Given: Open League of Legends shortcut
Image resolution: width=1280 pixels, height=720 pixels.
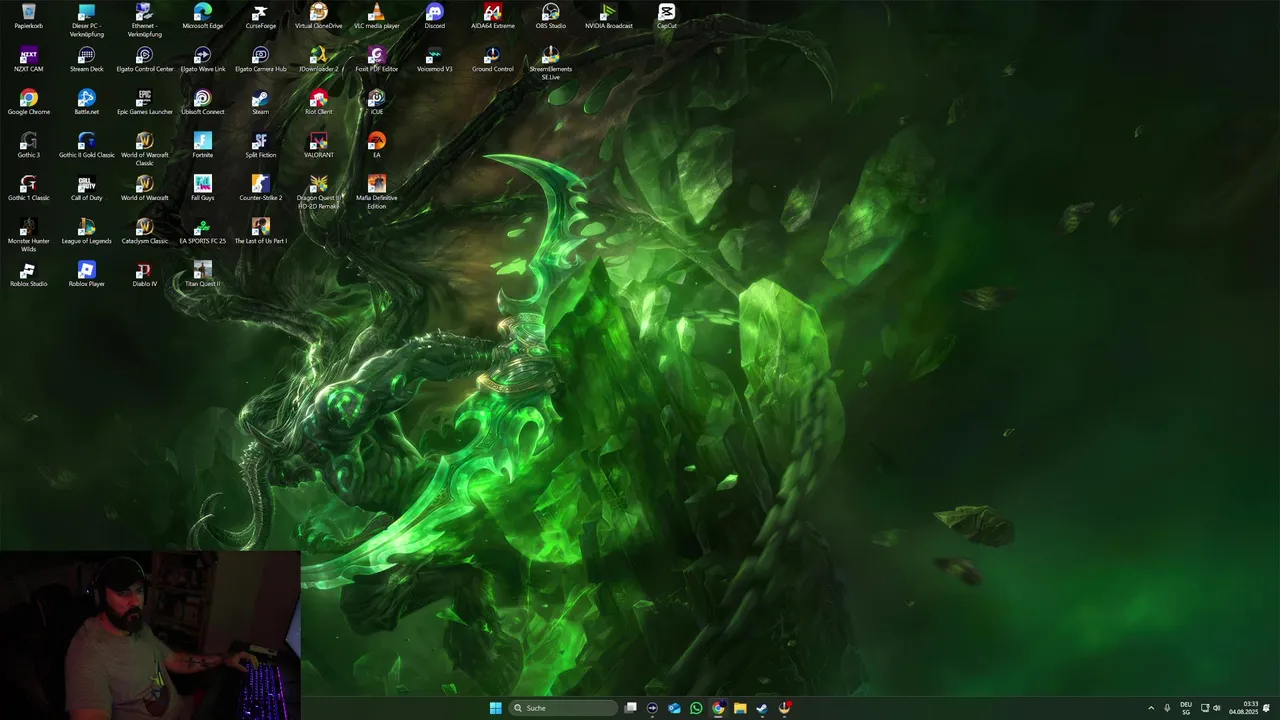Looking at the screenshot, I should pyautogui.click(x=87, y=231).
